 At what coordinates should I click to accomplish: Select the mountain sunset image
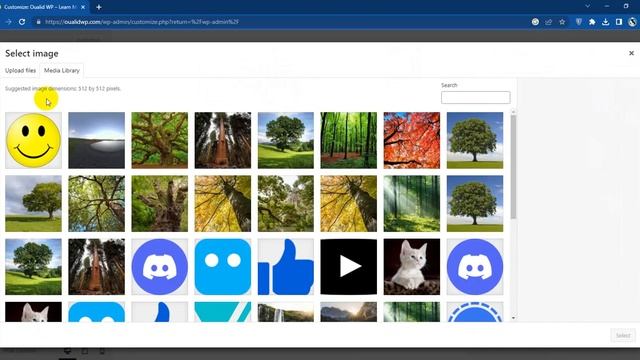click(349, 312)
